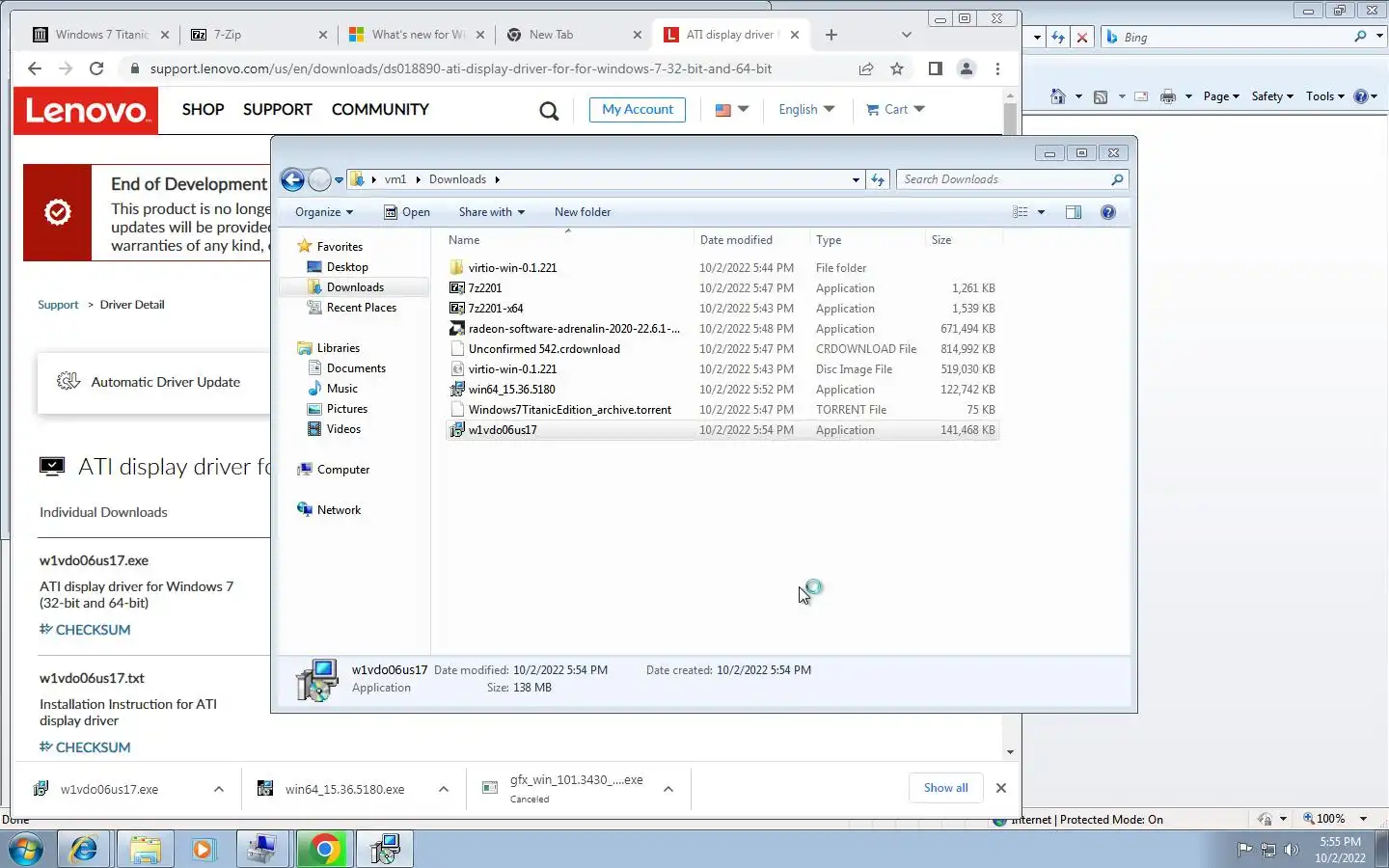Viewport: 1389px width, 868px height.
Task: Close the 7-Zip tab
Action: pyautogui.click(x=322, y=35)
